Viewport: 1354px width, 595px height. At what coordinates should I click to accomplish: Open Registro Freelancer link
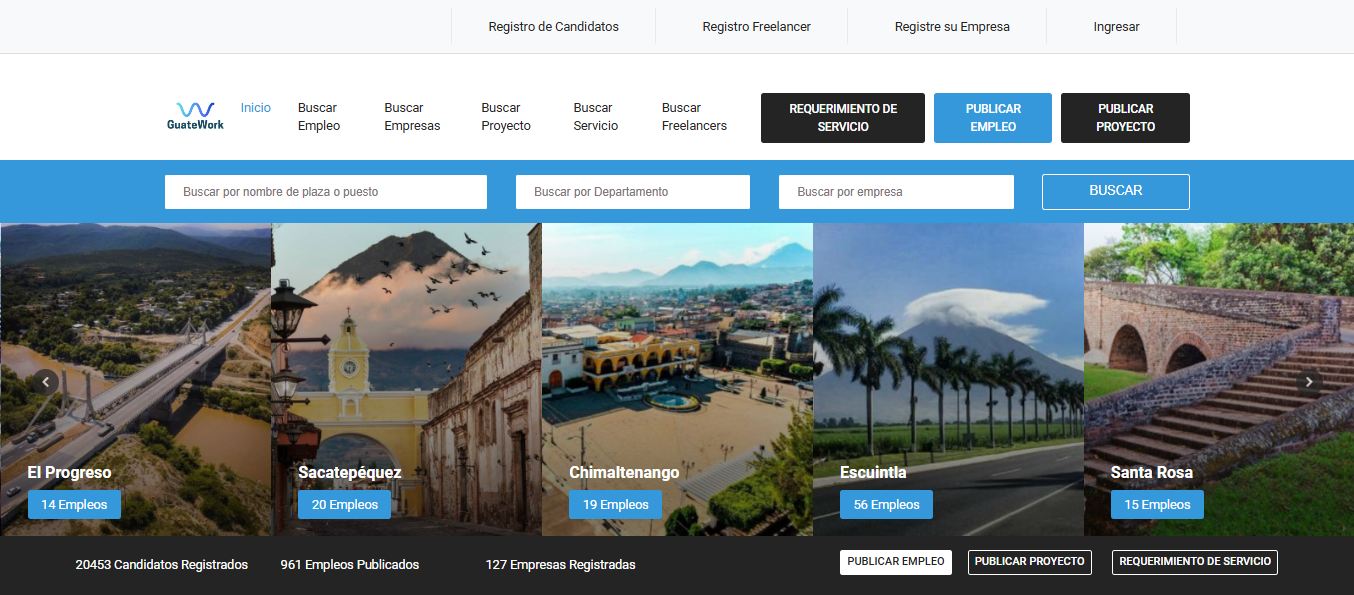tap(756, 27)
